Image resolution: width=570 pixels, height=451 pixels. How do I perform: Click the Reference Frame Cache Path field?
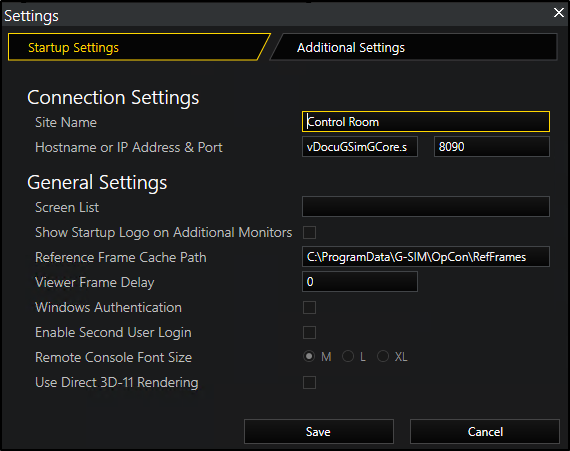pos(426,257)
